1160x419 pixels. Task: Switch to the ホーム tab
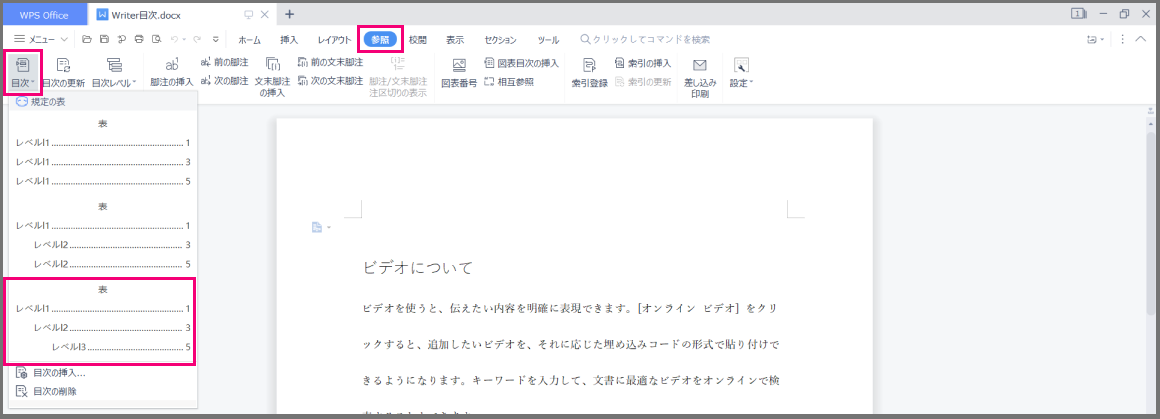249,40
